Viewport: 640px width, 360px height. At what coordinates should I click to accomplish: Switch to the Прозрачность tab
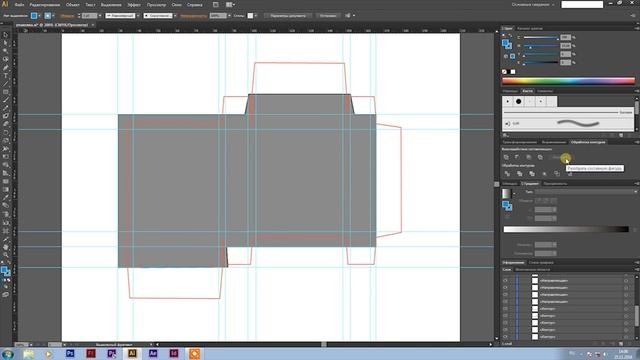tap(555, 184)
